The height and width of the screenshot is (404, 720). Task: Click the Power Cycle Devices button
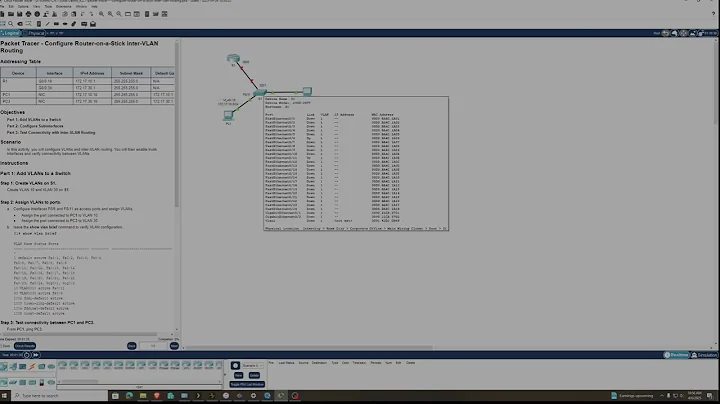27,355
